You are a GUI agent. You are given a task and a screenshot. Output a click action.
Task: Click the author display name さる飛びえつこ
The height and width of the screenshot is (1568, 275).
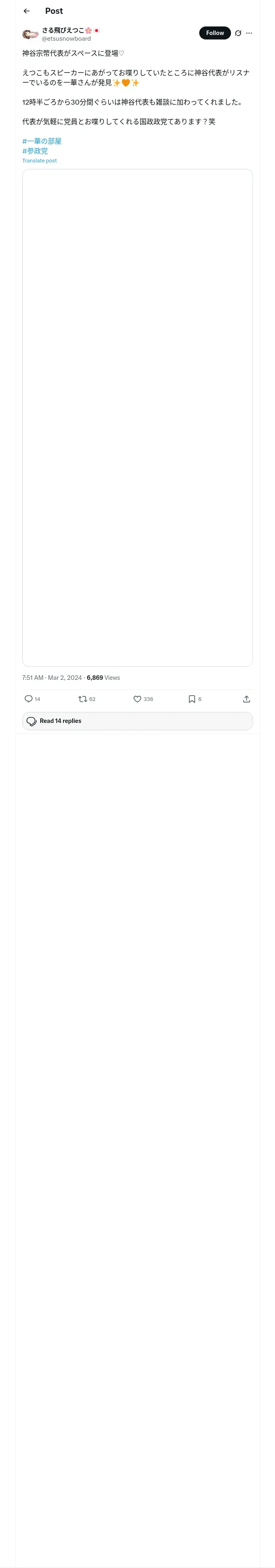pos(63,30)
